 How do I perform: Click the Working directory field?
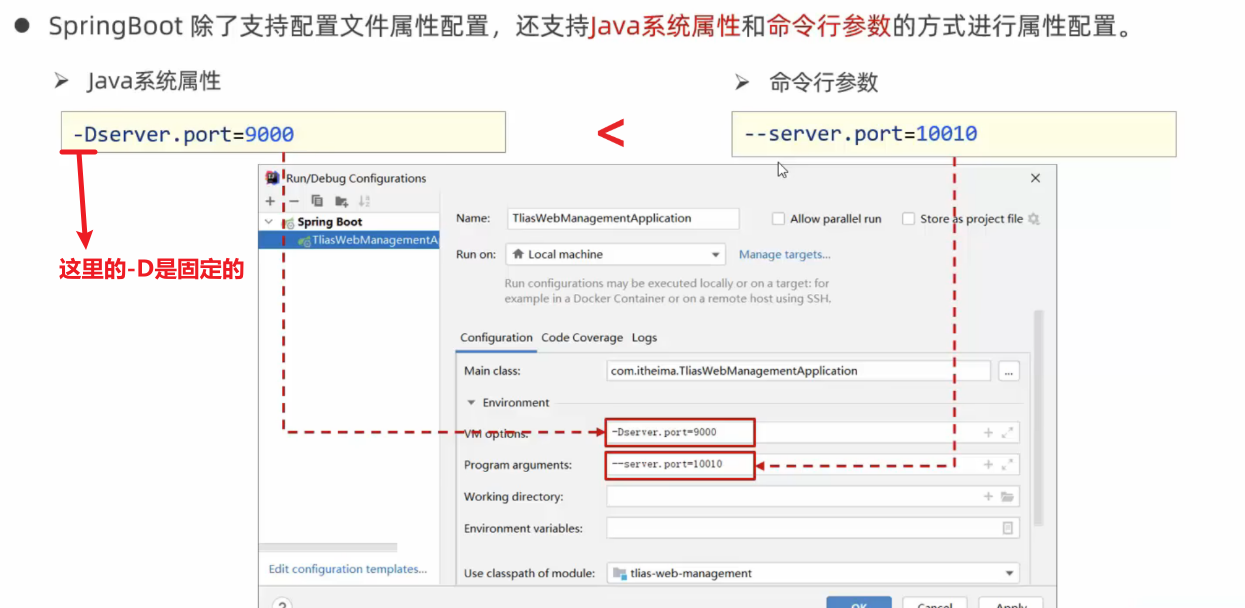click(811, 497)
